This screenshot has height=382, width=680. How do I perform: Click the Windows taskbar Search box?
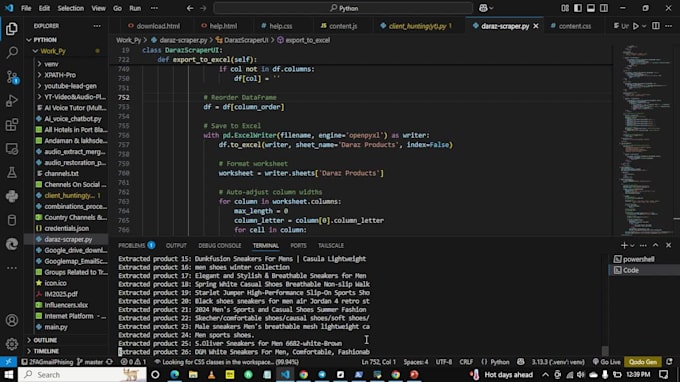pos(82,375)
